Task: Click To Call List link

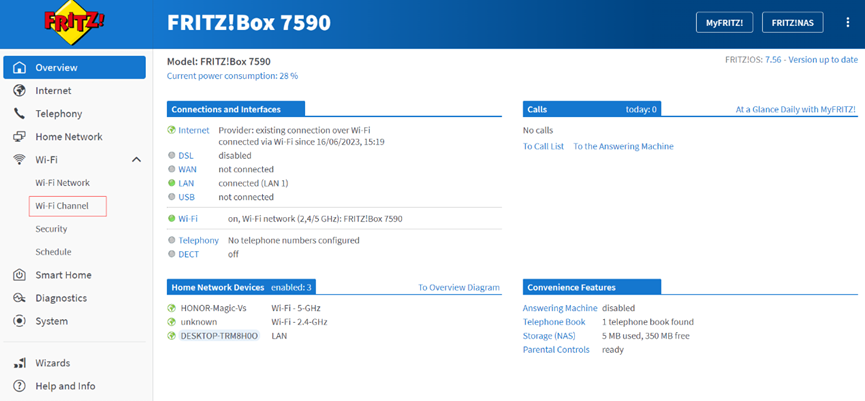Action: (x=543, y=146)
